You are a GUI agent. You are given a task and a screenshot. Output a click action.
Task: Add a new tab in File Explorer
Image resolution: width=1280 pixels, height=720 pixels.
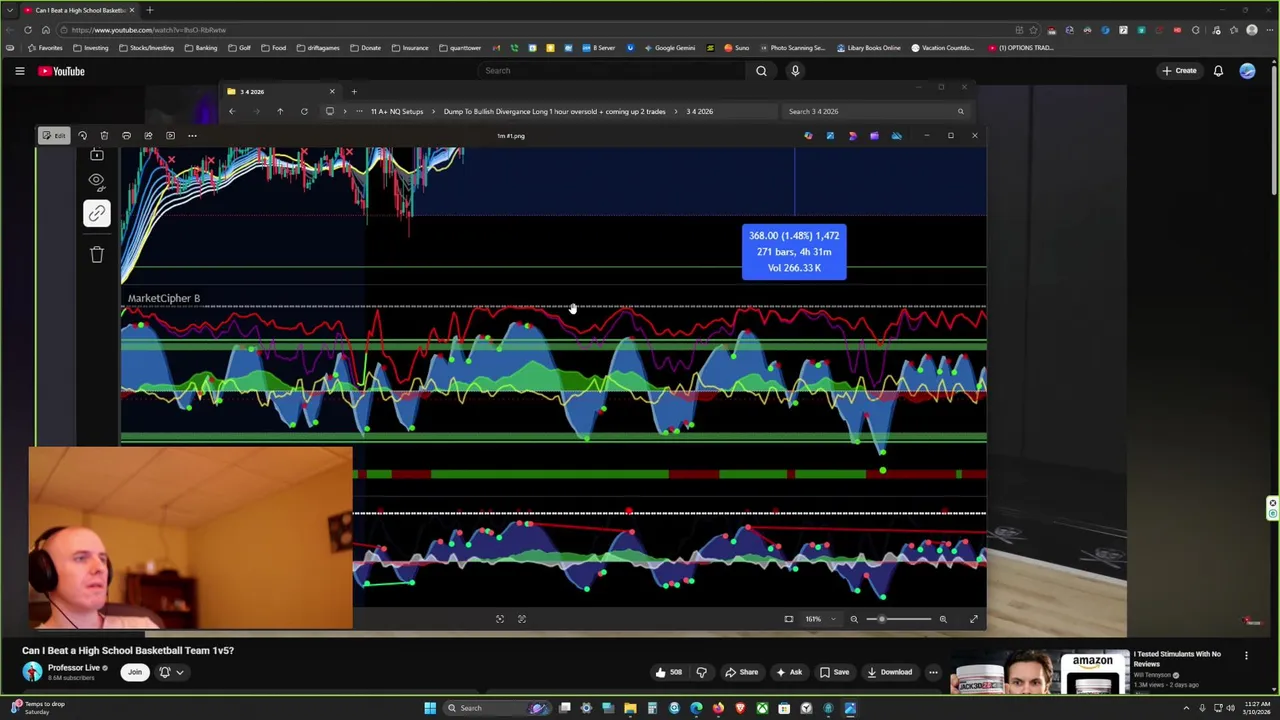click(353, 92)
